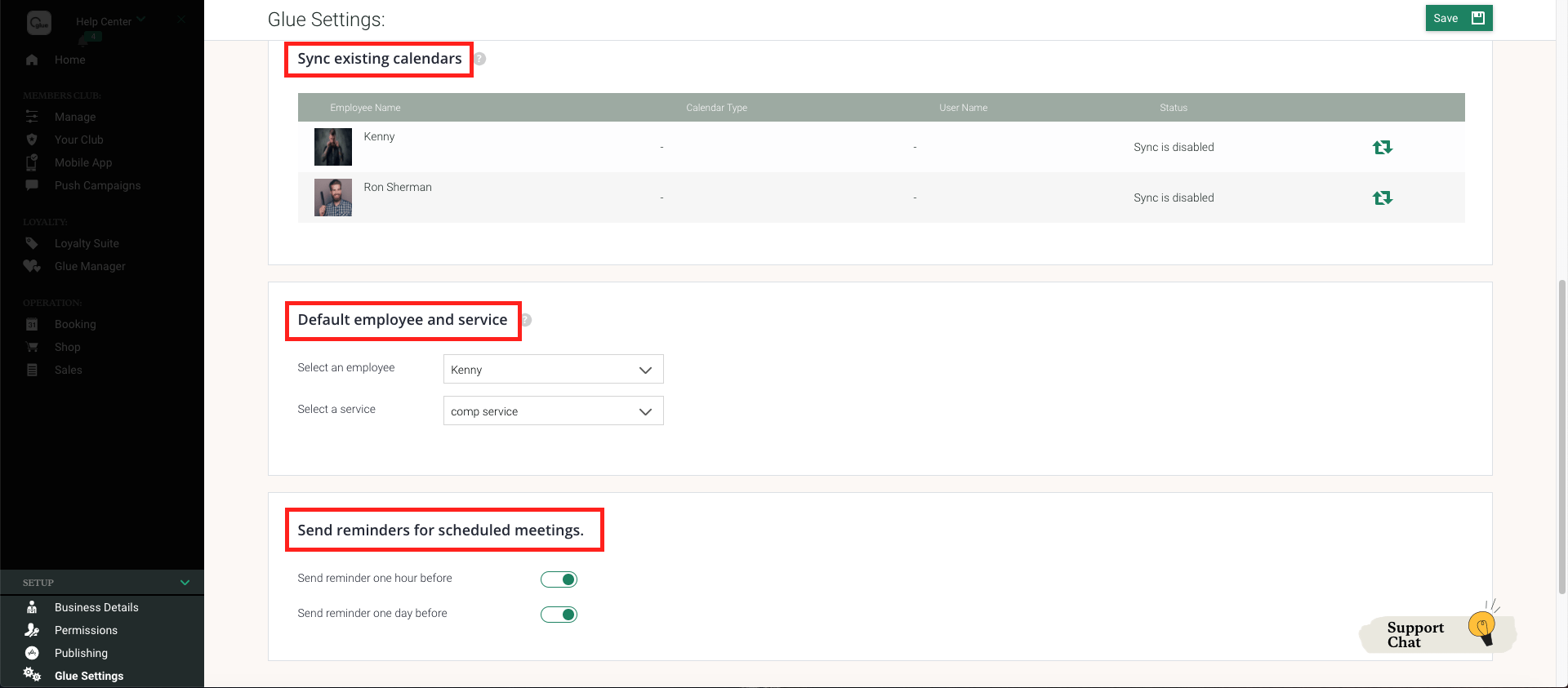Click the Business Details icon
Image resolution: width=1568 pixels, height=688 pixels.
click(x=32, y=607)
